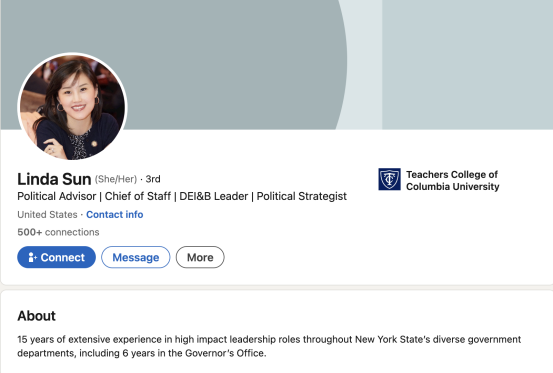Click the Political Advisor headline text
Image resolution: width=553 pixels, height=373 pixels.
[x=182, y=196]
